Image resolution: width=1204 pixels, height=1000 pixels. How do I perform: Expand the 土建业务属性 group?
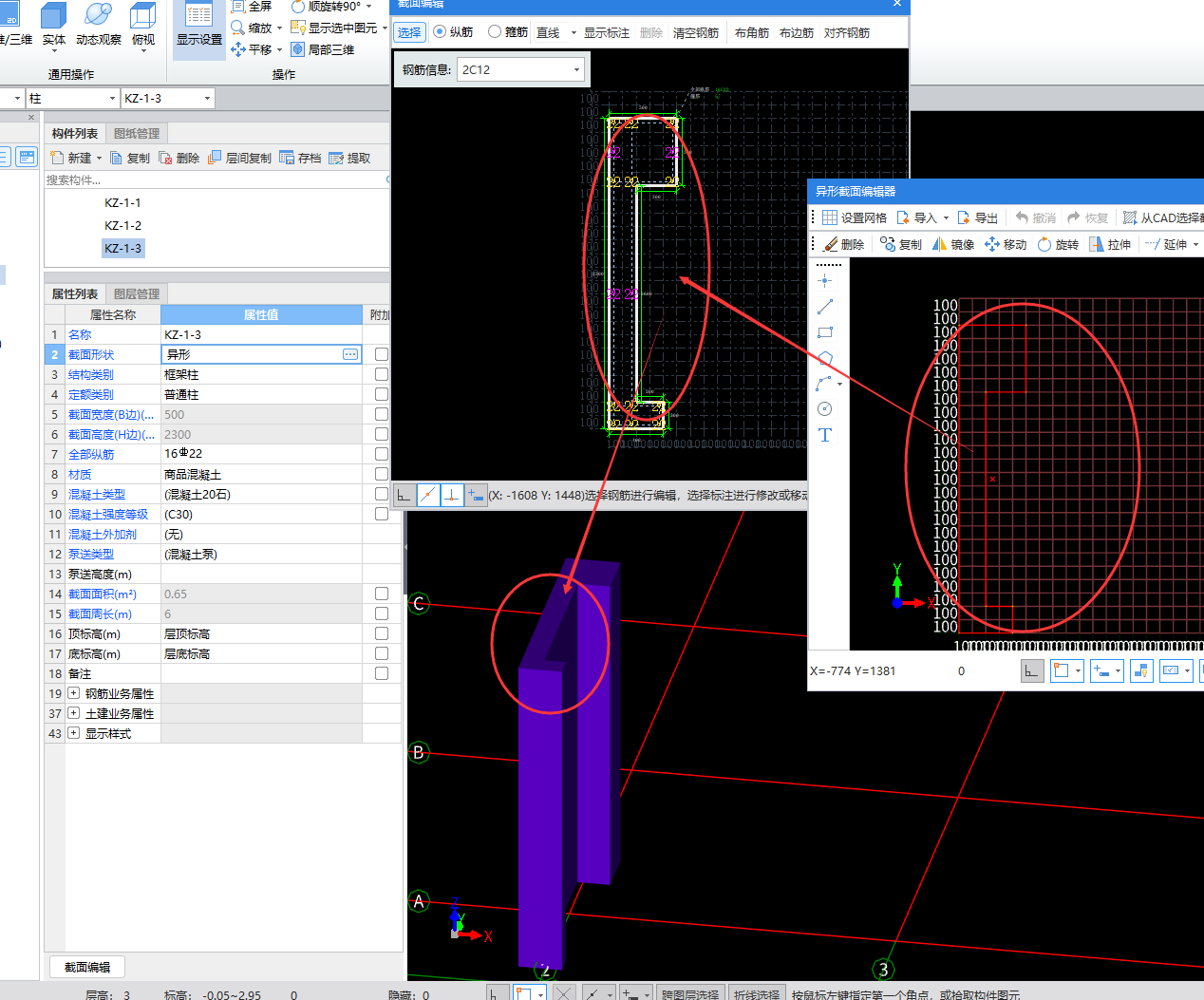[73, 713]
